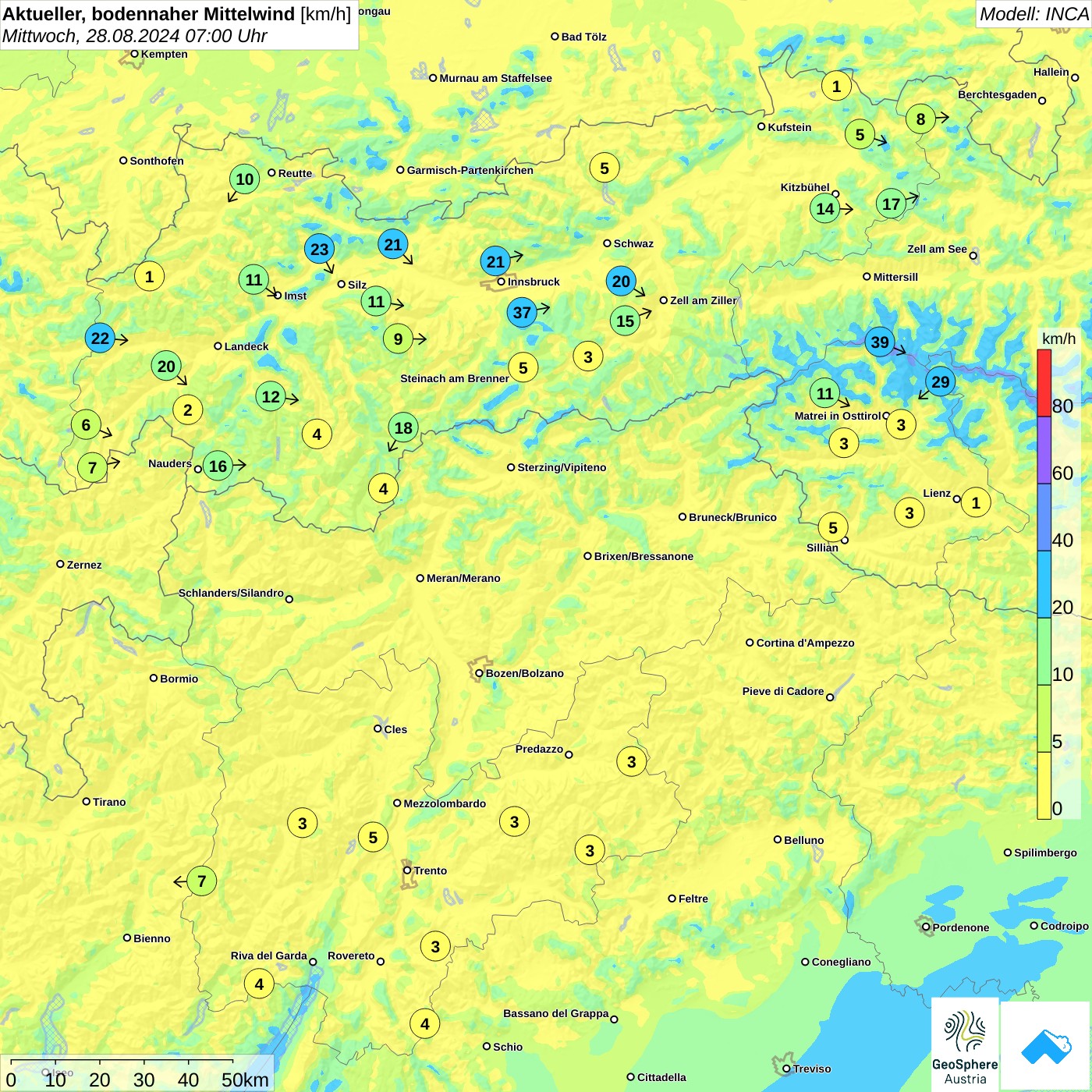
Task: Click the 21 wind marker above Innsbruck
Action: tap(495, 261)
